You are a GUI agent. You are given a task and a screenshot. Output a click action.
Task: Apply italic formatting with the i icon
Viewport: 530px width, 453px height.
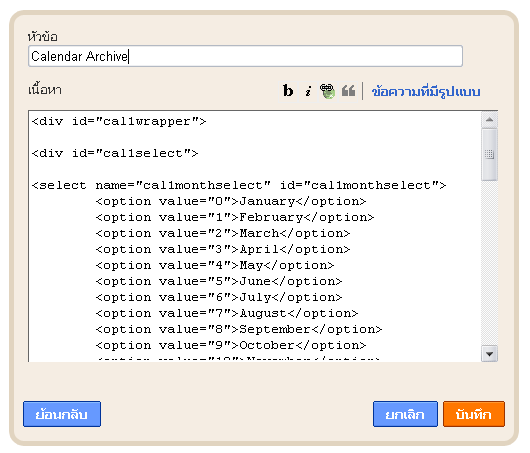[x=308, y=91]
